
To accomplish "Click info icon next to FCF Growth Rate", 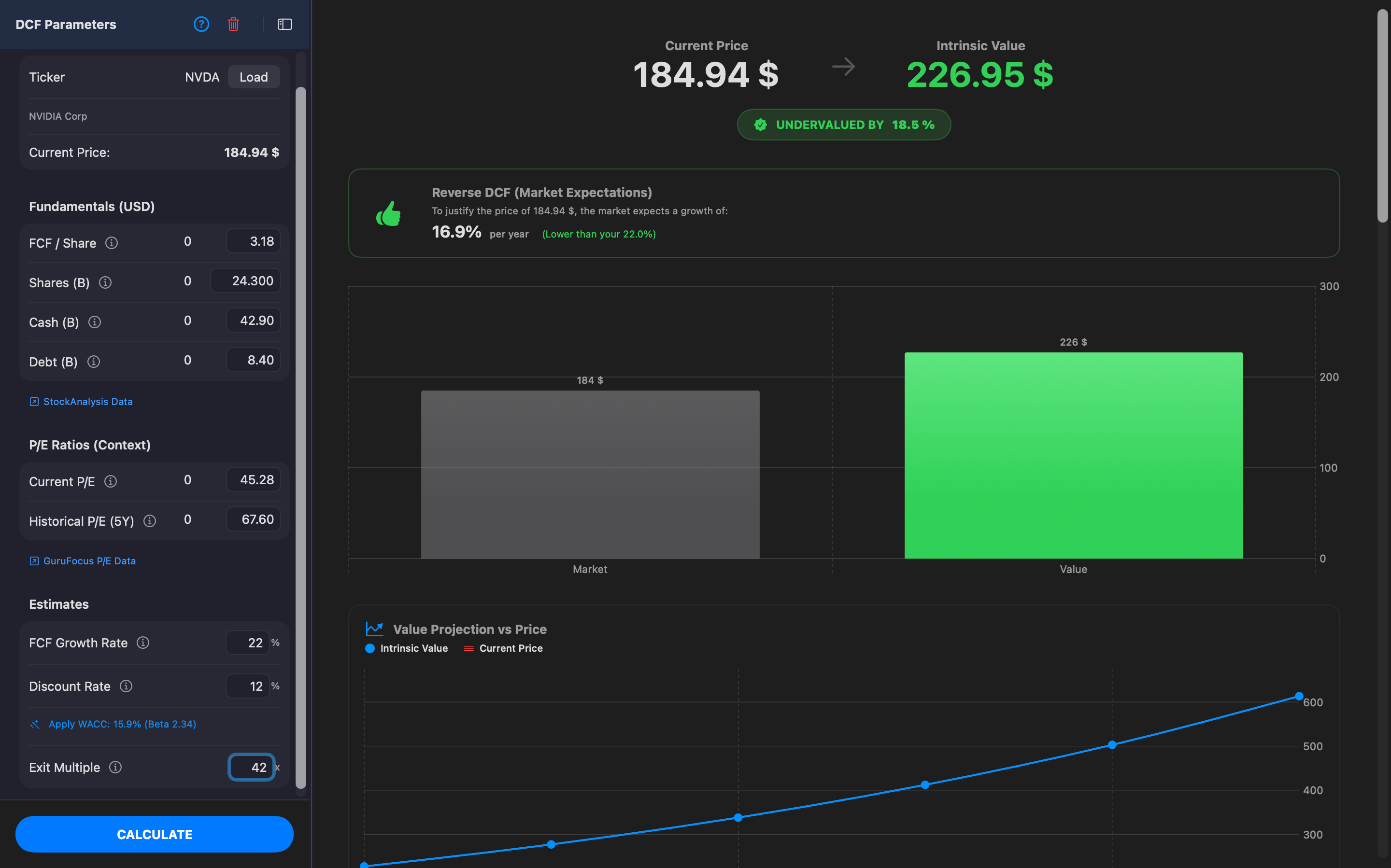I will click(x=143, y=643).
